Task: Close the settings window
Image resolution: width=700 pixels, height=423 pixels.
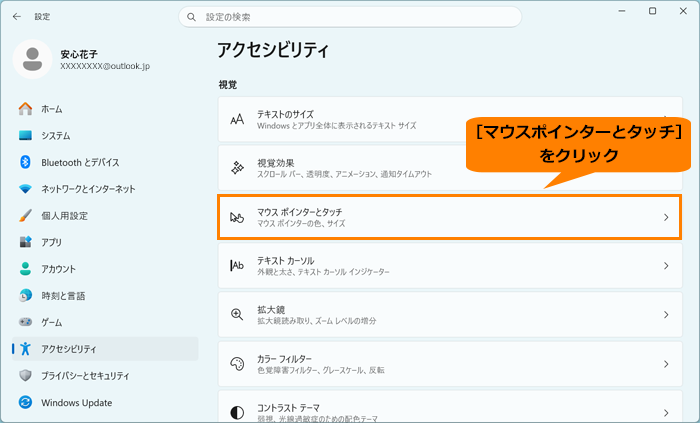Action: point(683,11)
